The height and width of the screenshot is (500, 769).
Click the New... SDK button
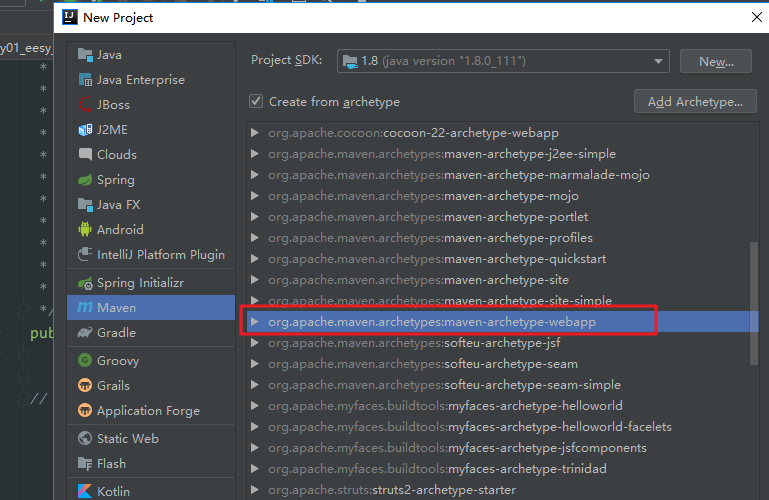716,61
